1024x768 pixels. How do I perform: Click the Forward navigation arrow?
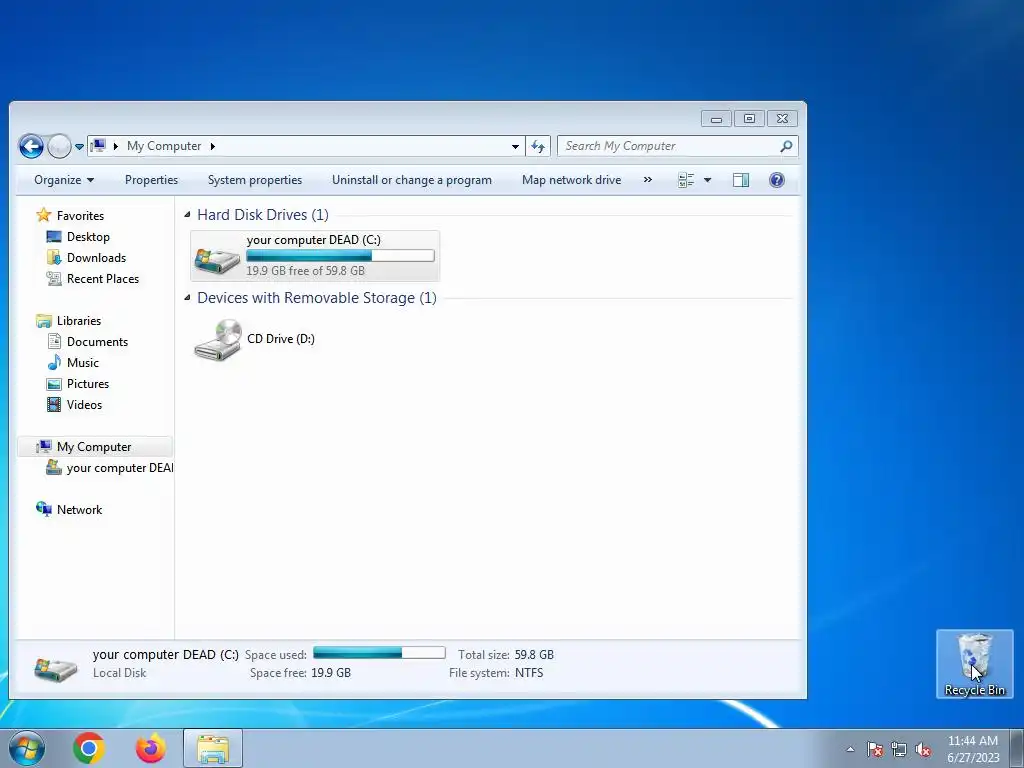click(x=59, y=146)
